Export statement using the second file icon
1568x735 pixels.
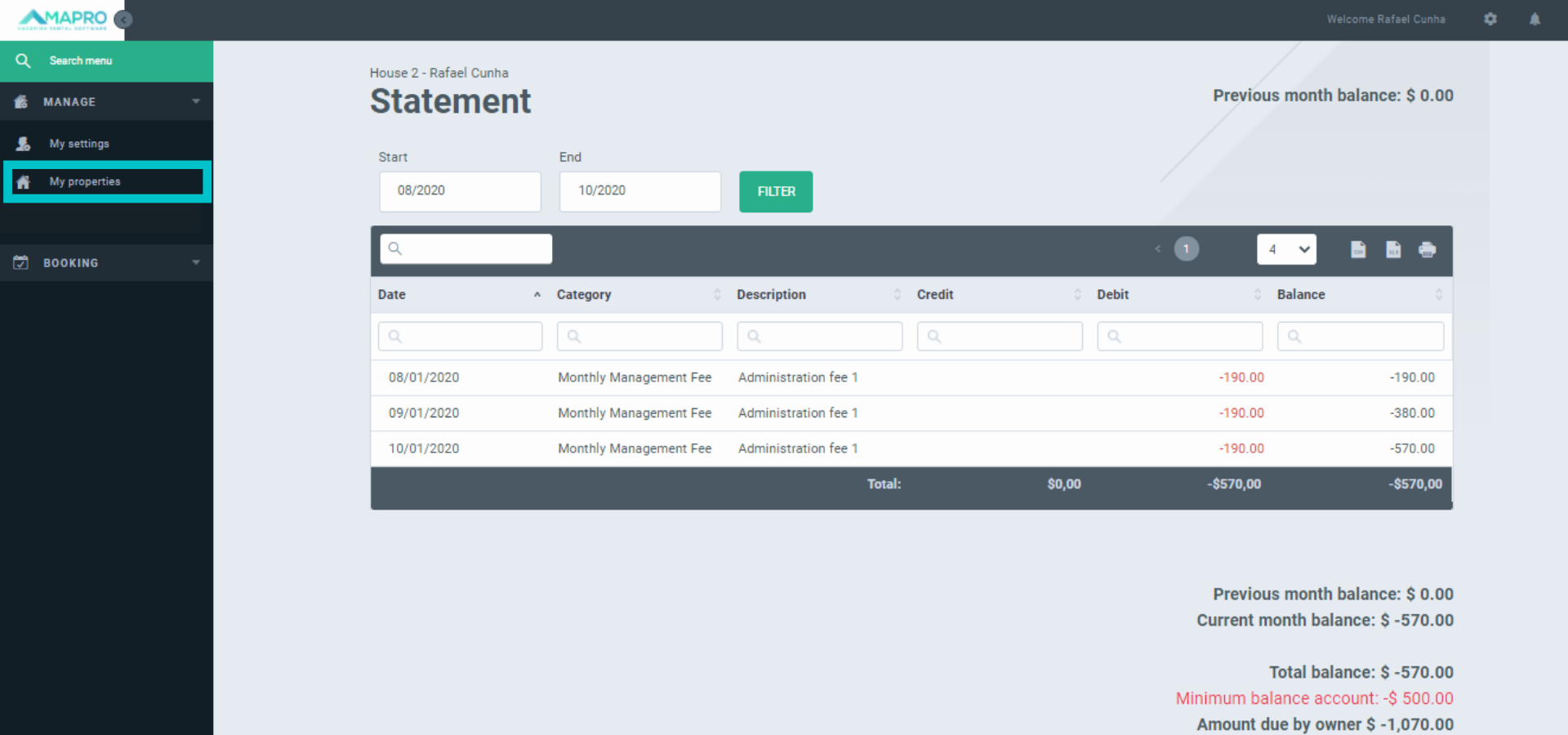pyautogui.click(x=1393, y=250)
